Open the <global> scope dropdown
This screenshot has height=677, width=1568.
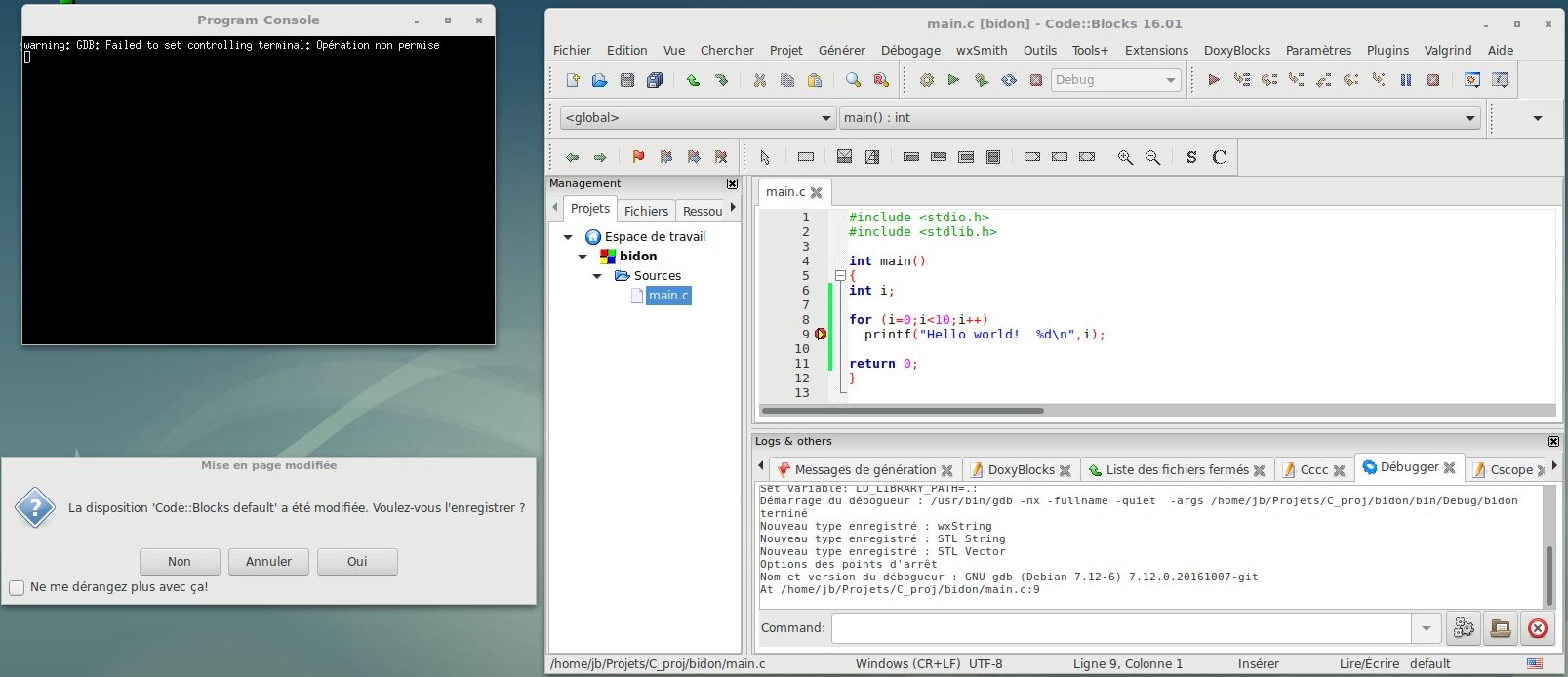click(x=699, y=118)
